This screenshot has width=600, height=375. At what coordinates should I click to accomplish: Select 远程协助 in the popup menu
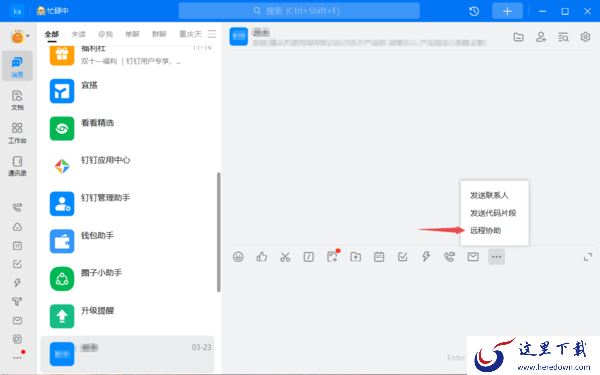[486, 230]
